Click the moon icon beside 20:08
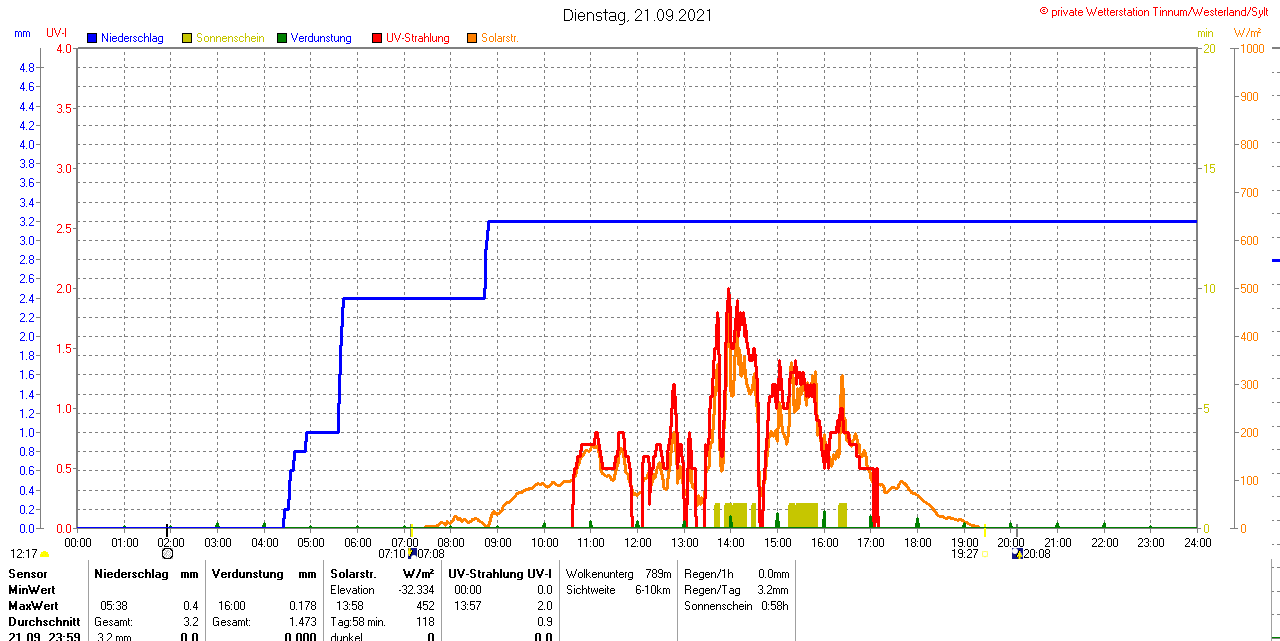Image resolution: width=1280 pixels, height=641 pixels. click(1017, 553)
